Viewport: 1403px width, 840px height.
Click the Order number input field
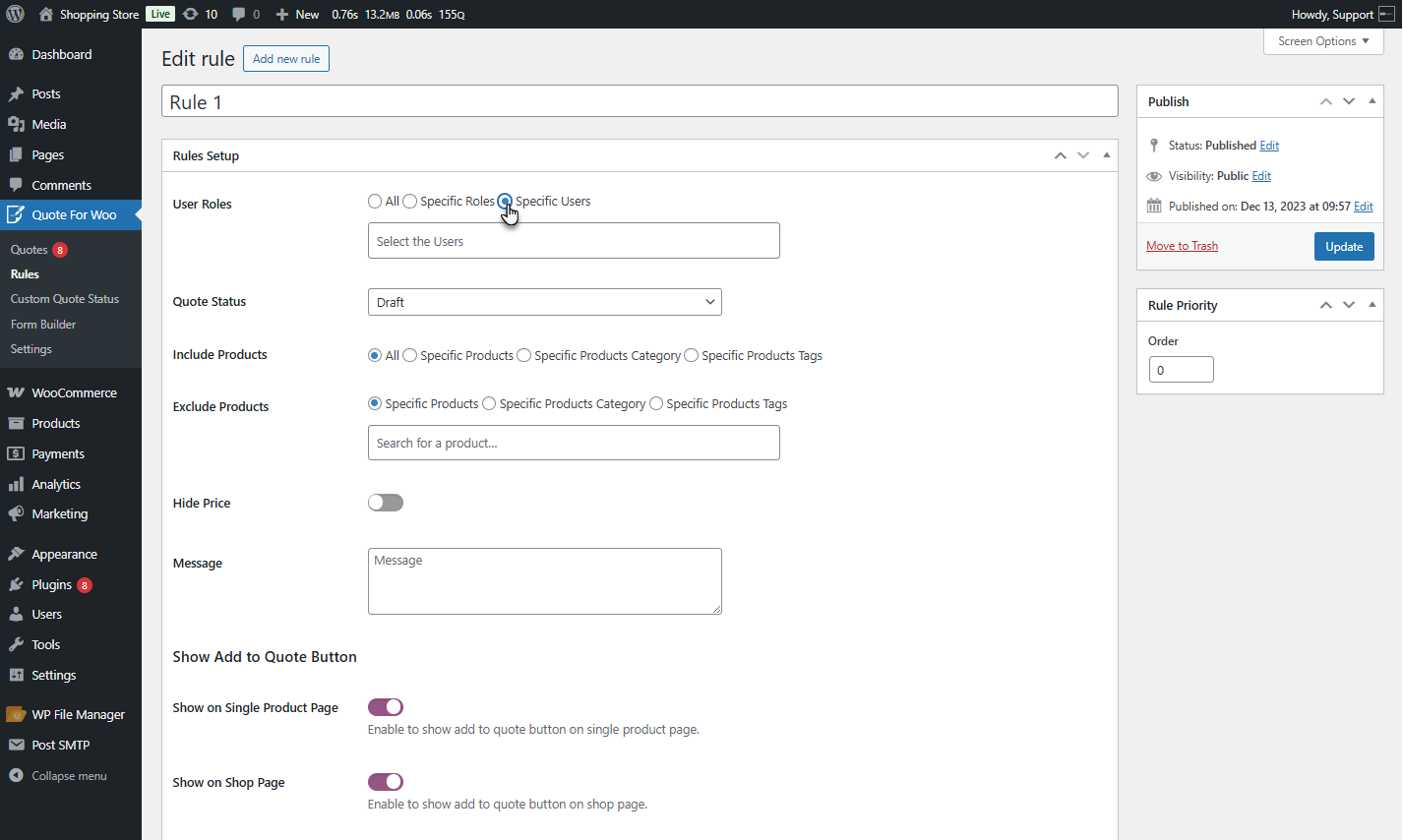point(1181,370)
